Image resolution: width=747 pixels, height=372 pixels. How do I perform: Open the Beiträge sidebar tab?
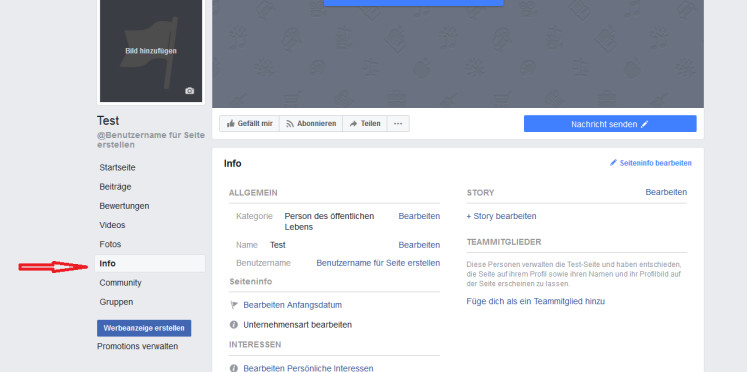pyautogui.click(x=115, y=187)
